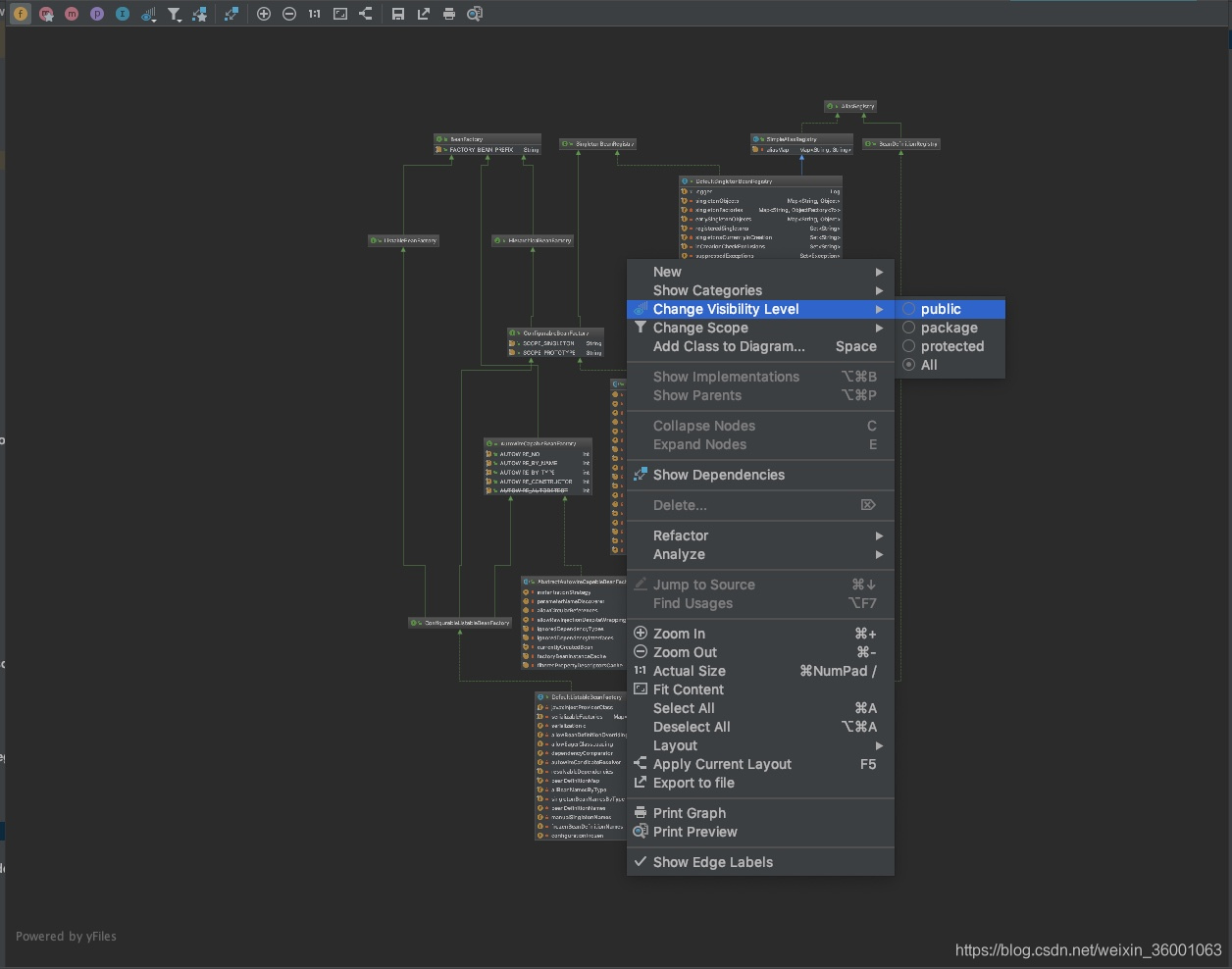
Task: Click the Show Dependencies toolbar icon
Action: pos(231,14)
